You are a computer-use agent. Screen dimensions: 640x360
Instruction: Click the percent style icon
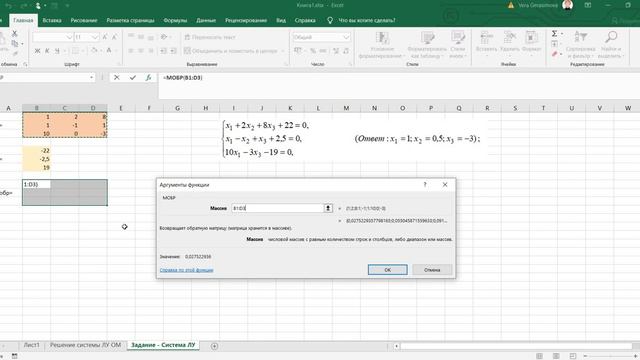(x=313, y=51)
